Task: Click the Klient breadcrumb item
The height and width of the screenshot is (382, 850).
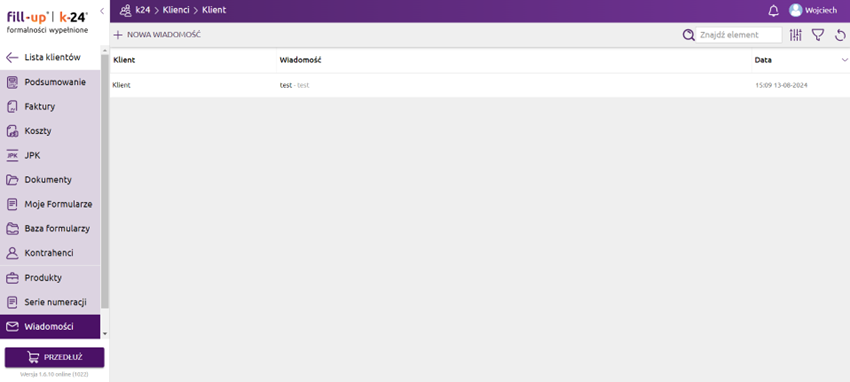Action: [x=214, y=10]
